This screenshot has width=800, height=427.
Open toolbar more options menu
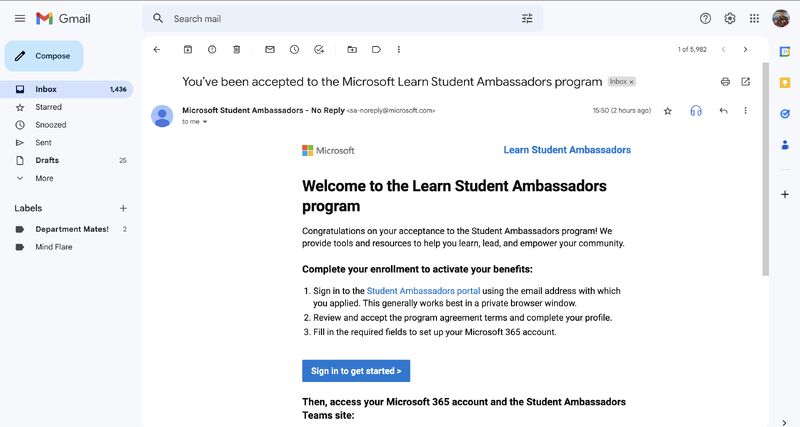point(398,49)
